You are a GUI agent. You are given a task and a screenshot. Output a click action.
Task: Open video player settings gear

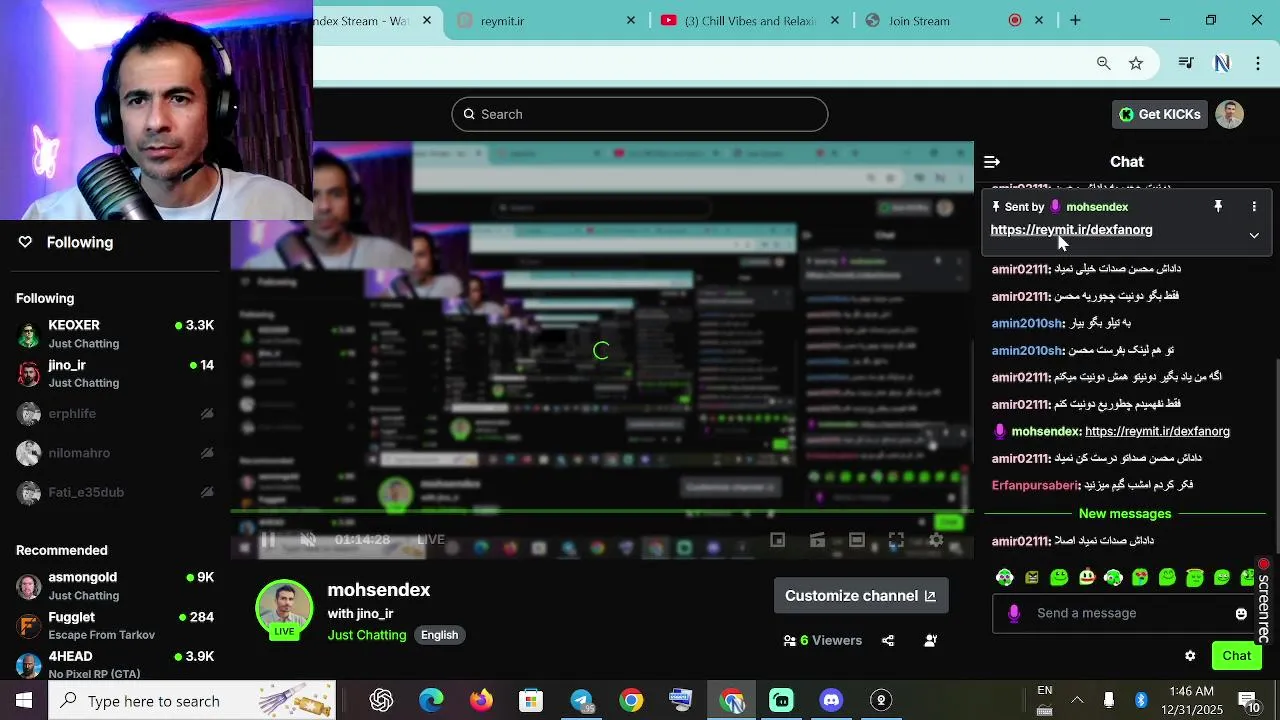(936, 540)
